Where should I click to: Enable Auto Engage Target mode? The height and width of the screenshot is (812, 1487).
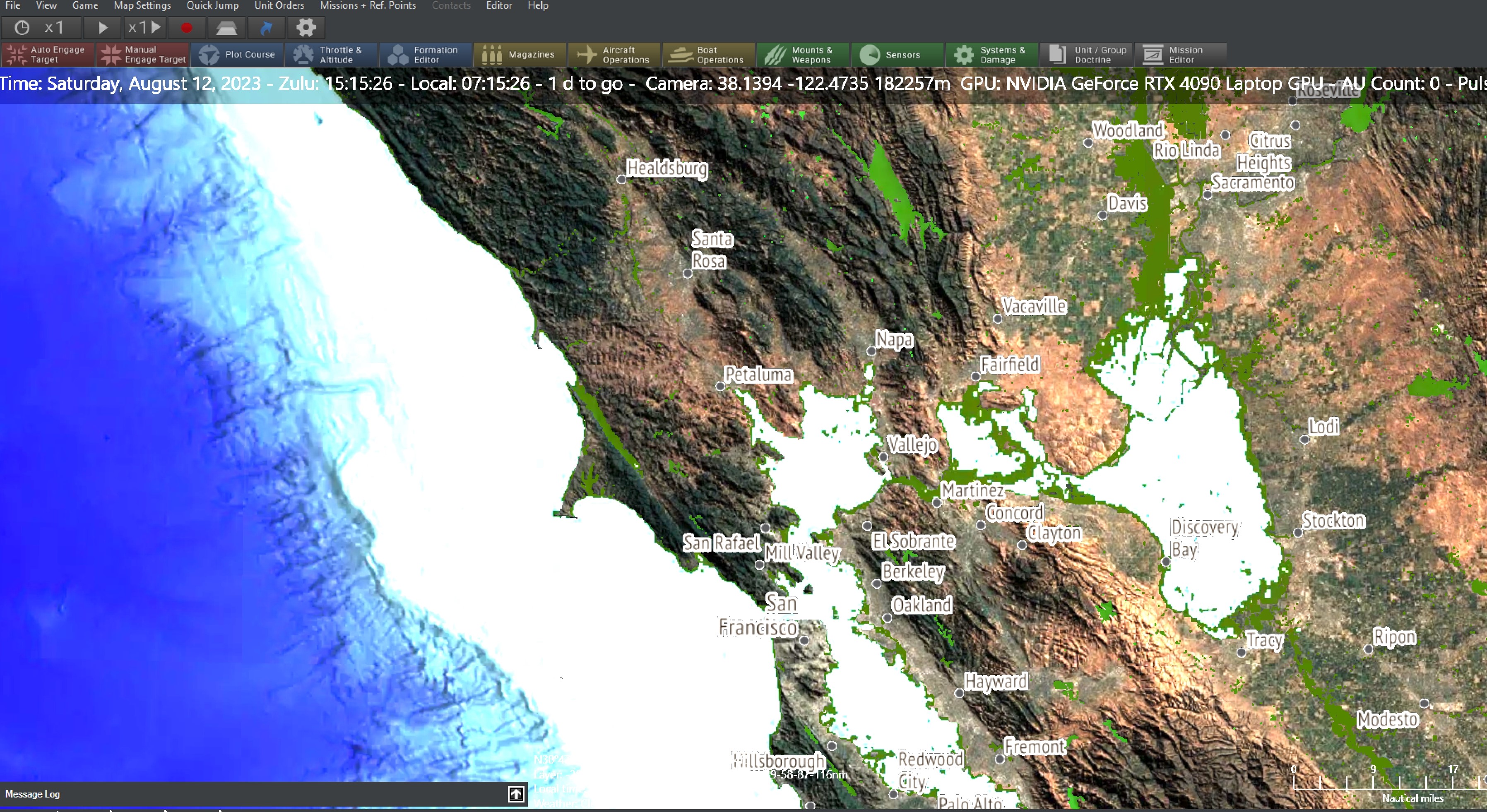pyautogui.click(x=47, y=54)
